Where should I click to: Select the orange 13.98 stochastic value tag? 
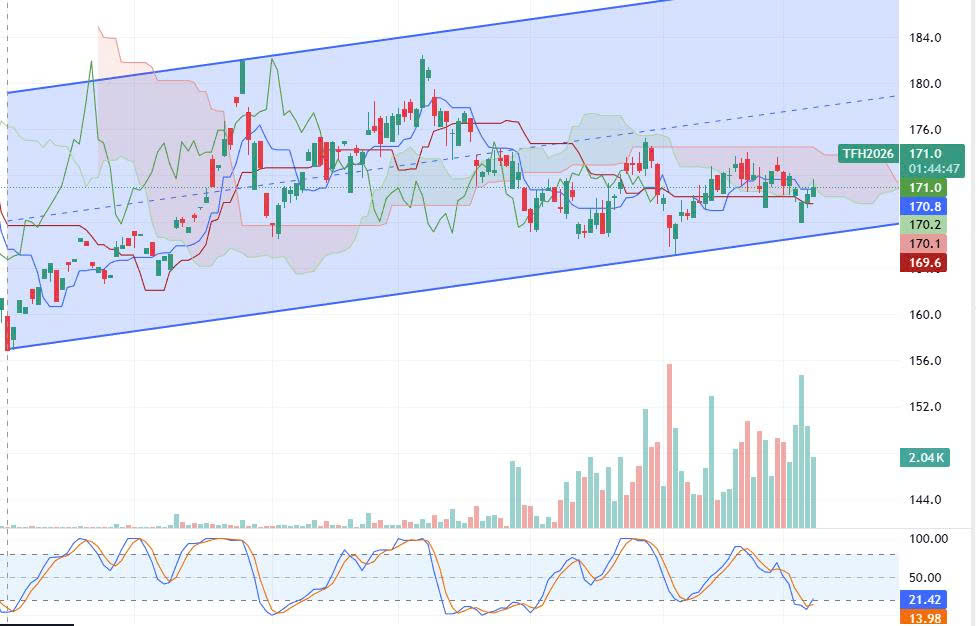tap(924, 618)
